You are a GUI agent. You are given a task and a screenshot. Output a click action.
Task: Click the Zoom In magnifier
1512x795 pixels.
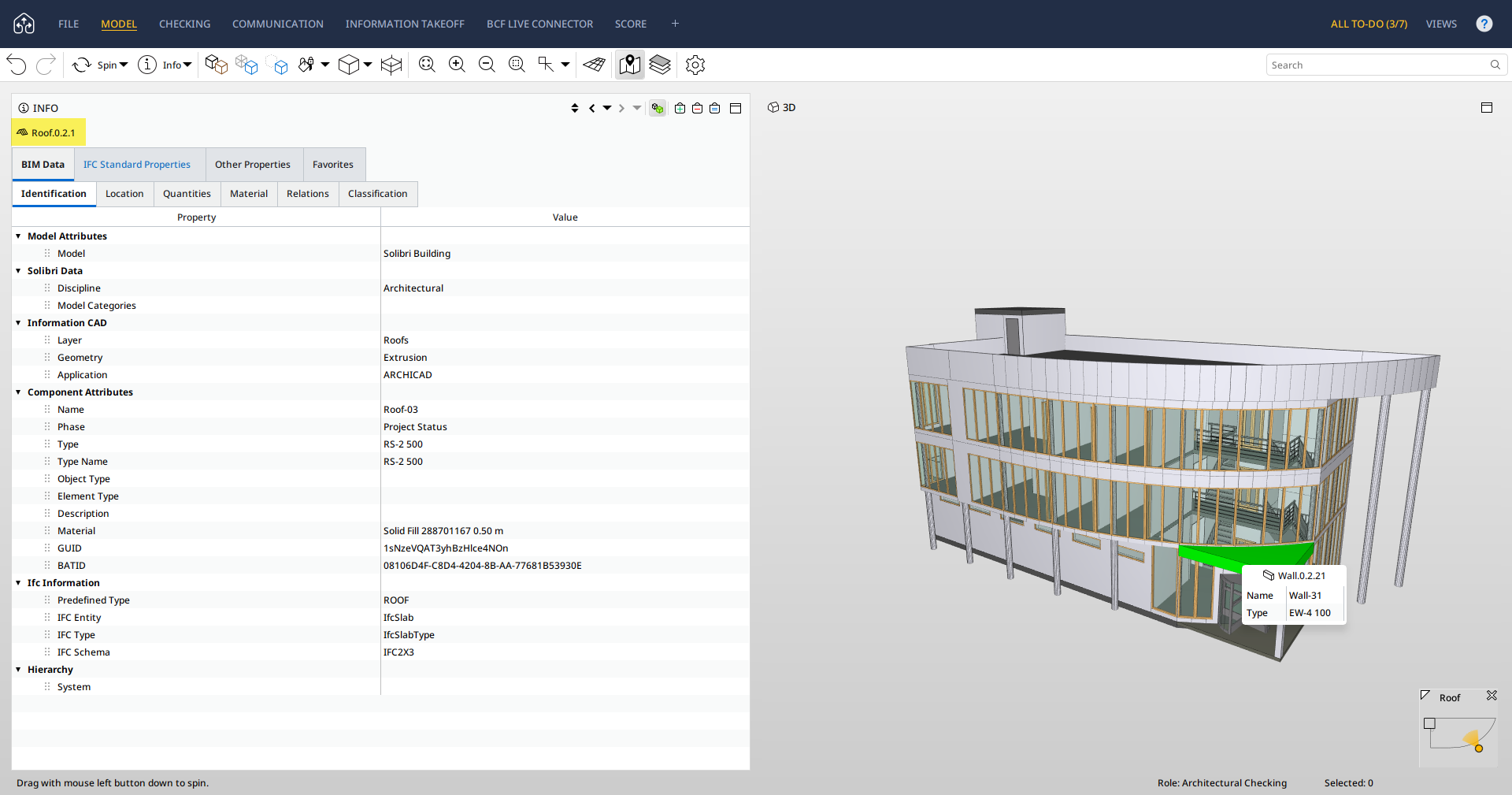(457, 65)
